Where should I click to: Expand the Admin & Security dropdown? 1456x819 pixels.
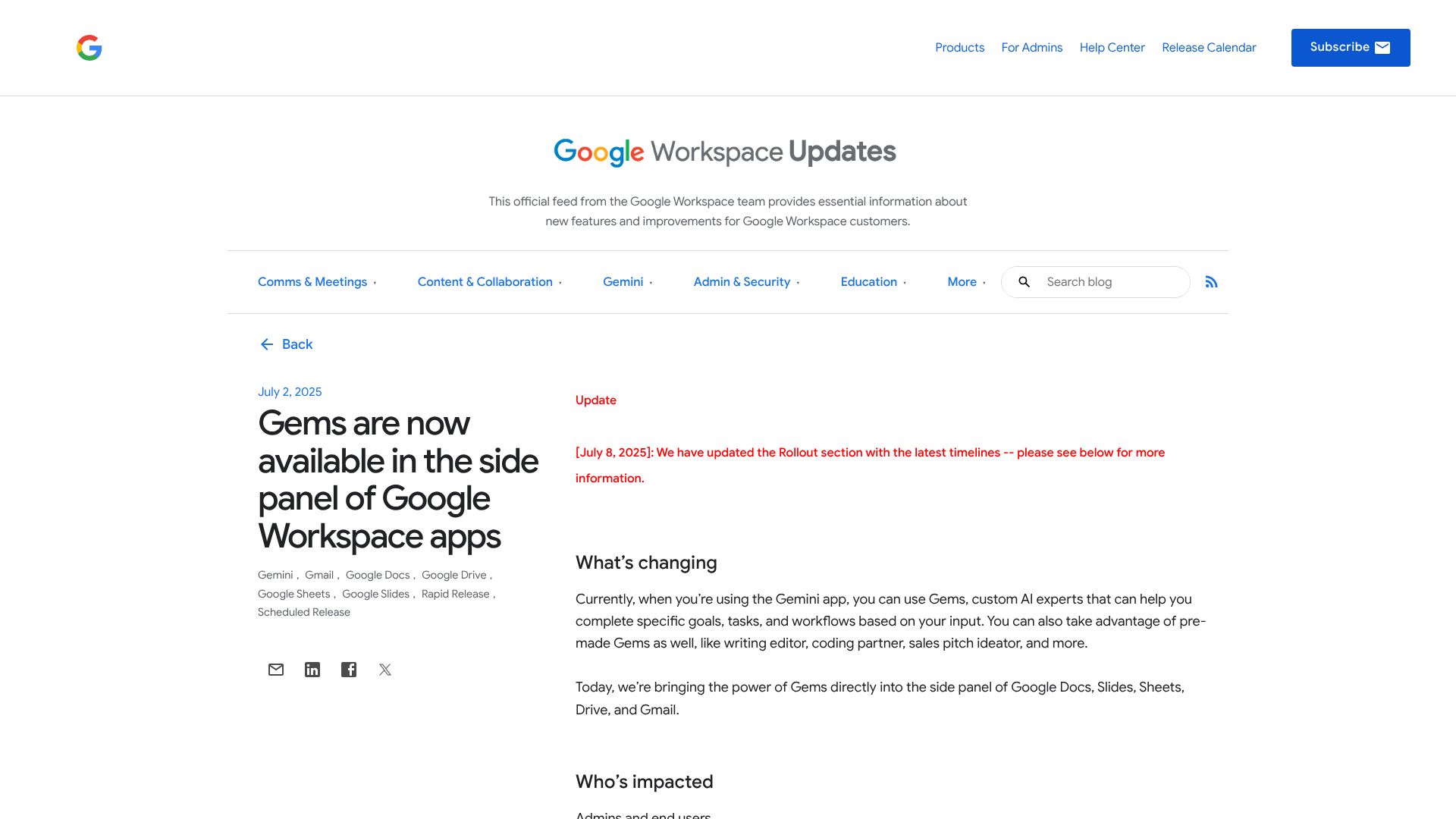(746, 282)
